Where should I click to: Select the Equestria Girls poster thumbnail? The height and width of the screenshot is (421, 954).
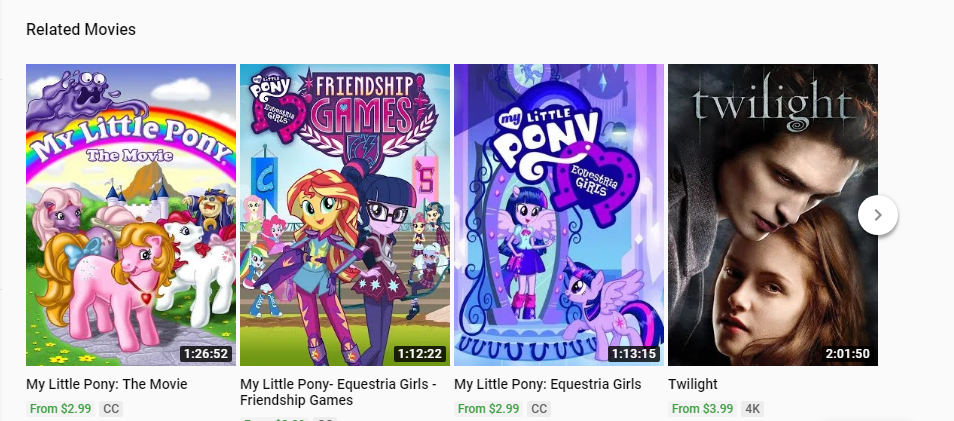click(559, 214)
